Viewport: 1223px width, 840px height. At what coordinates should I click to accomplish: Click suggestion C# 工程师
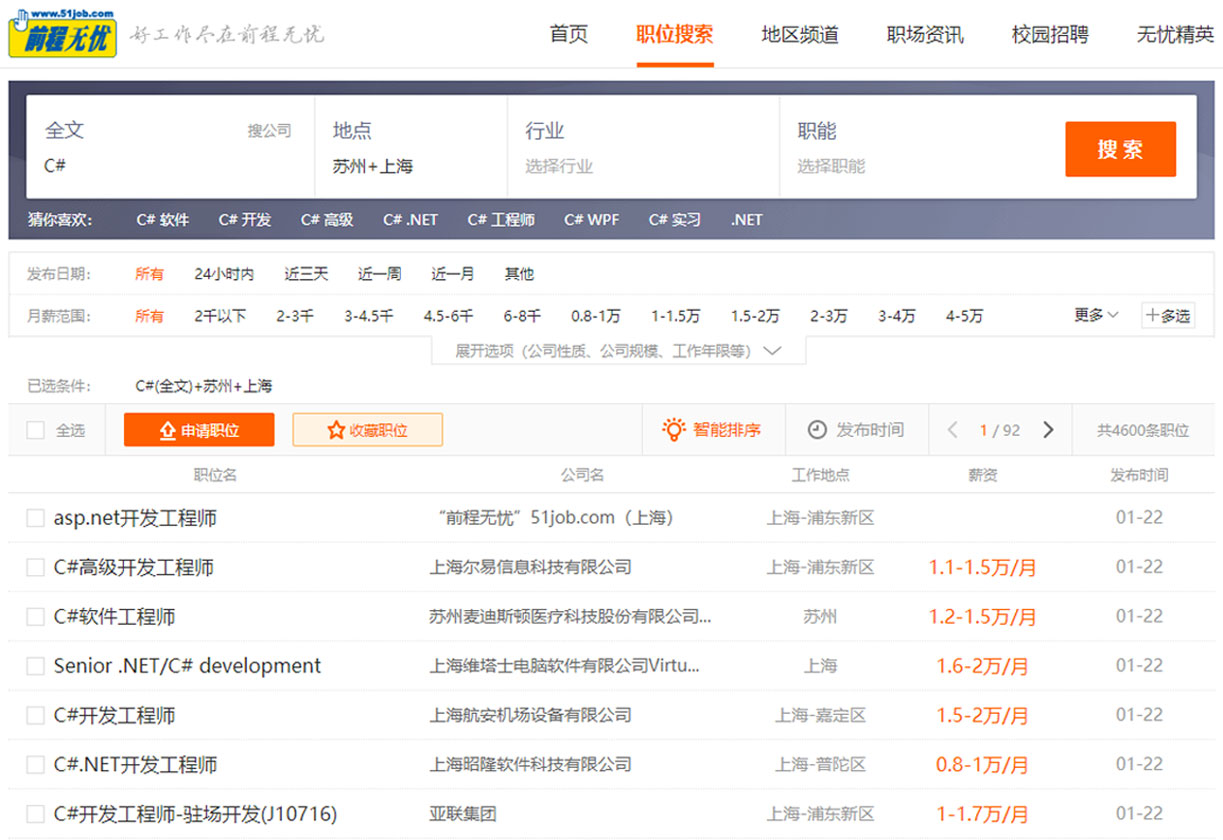(x=501, y=220)
